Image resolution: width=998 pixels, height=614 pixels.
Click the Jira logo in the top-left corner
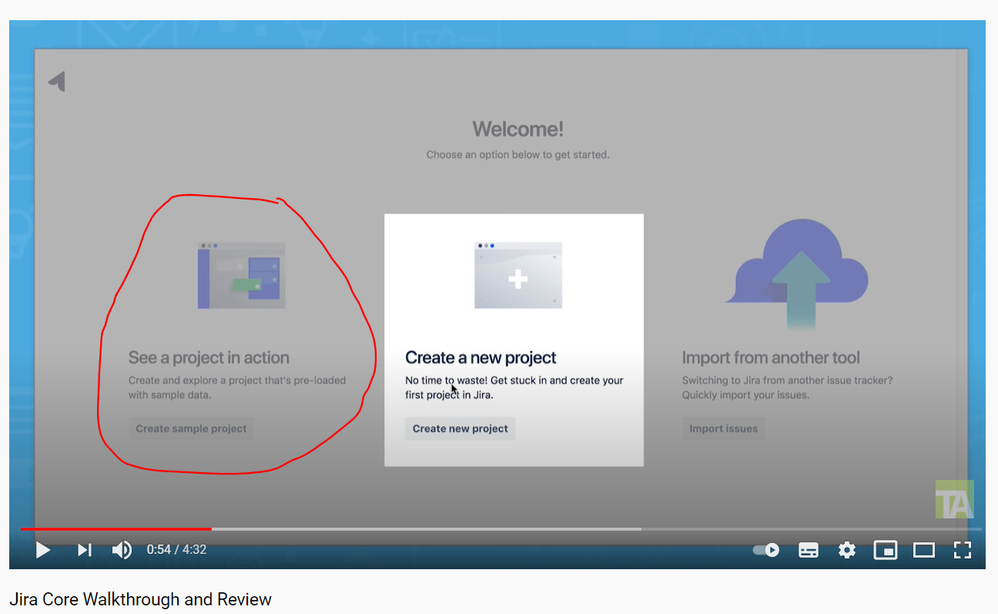point(57,81)
